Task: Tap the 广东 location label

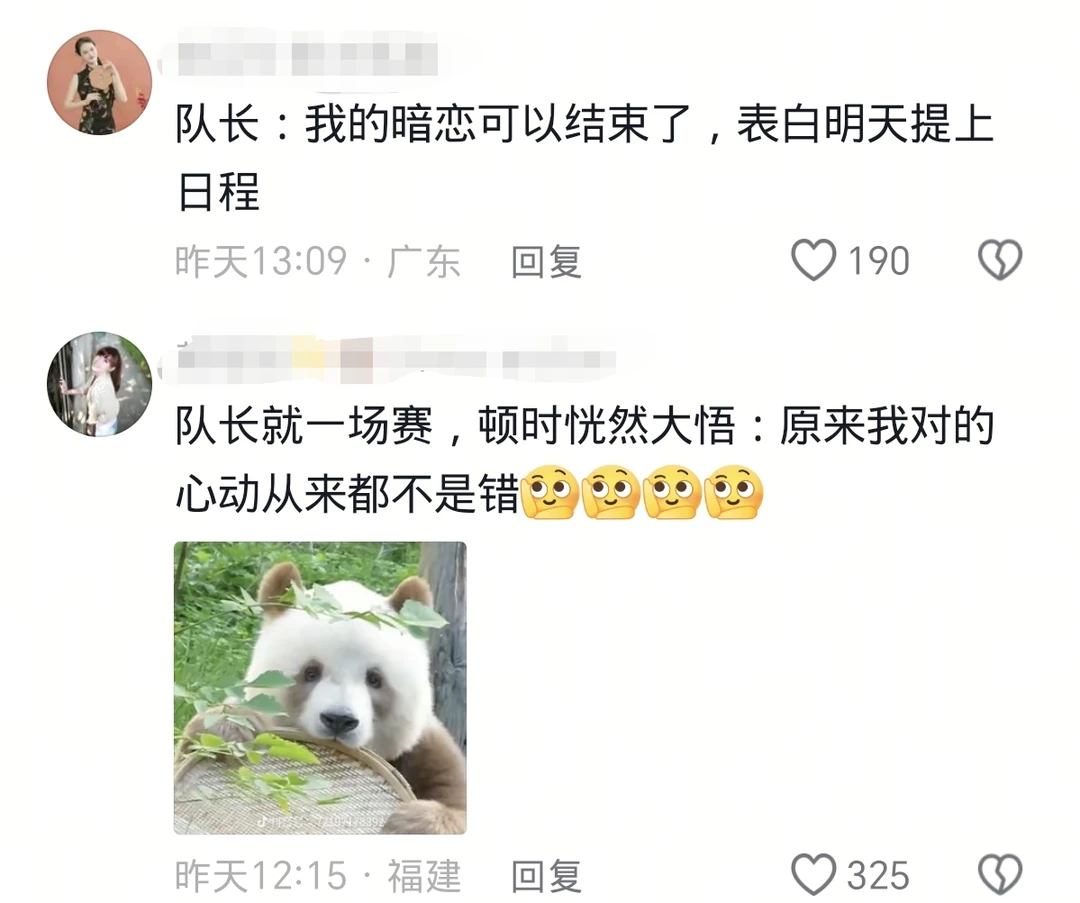Action: [x=424, y=262]
